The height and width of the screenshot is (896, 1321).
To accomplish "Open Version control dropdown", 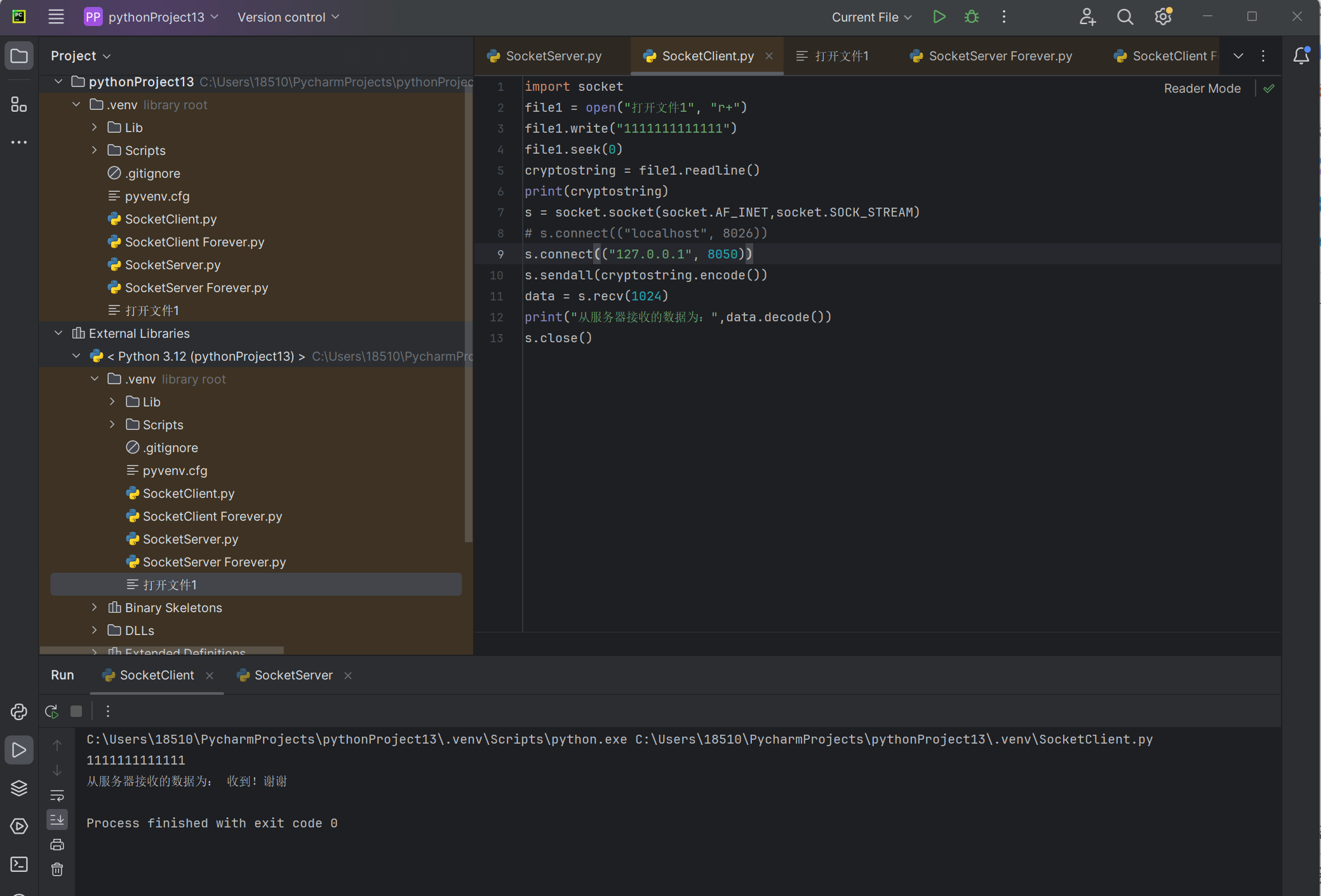I will pyautogui.click(x=288, y=17).
